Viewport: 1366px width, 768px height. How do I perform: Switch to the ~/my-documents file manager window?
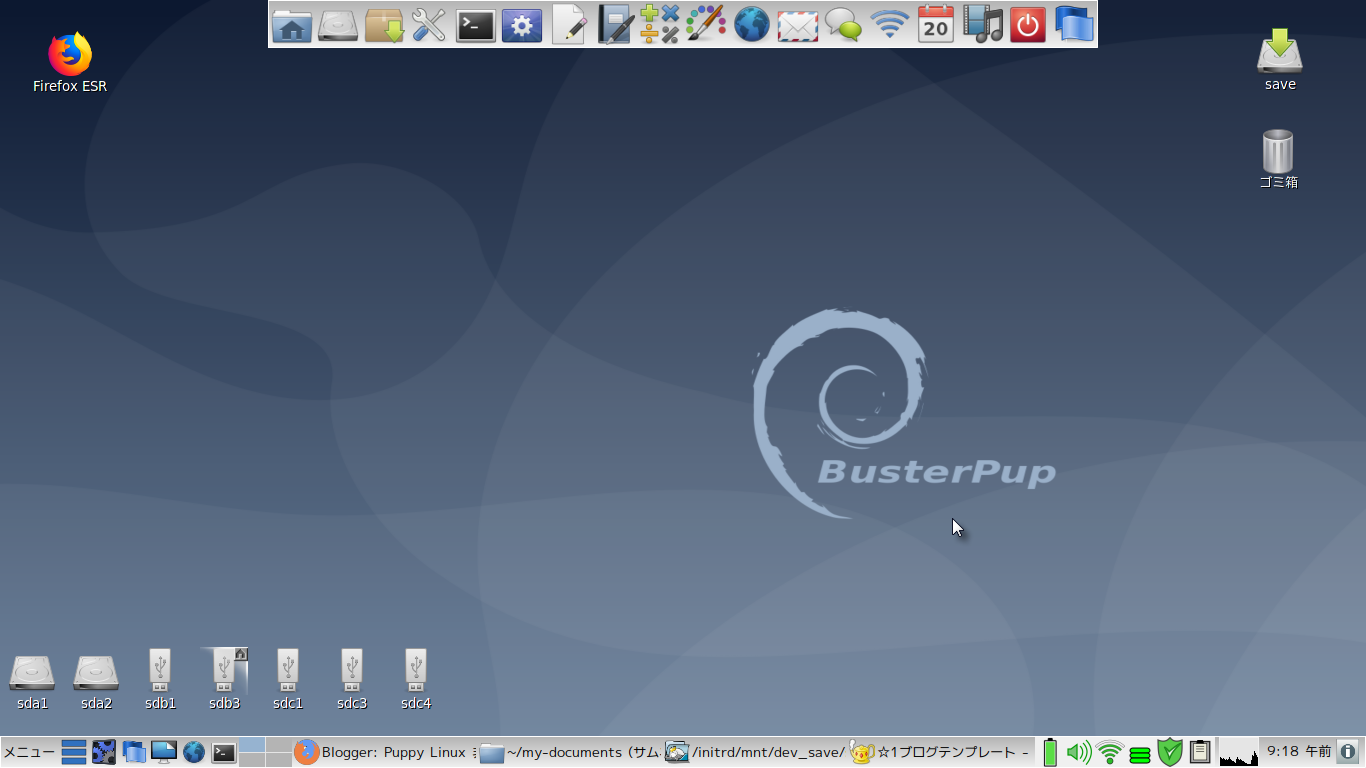tap(570, 752)
